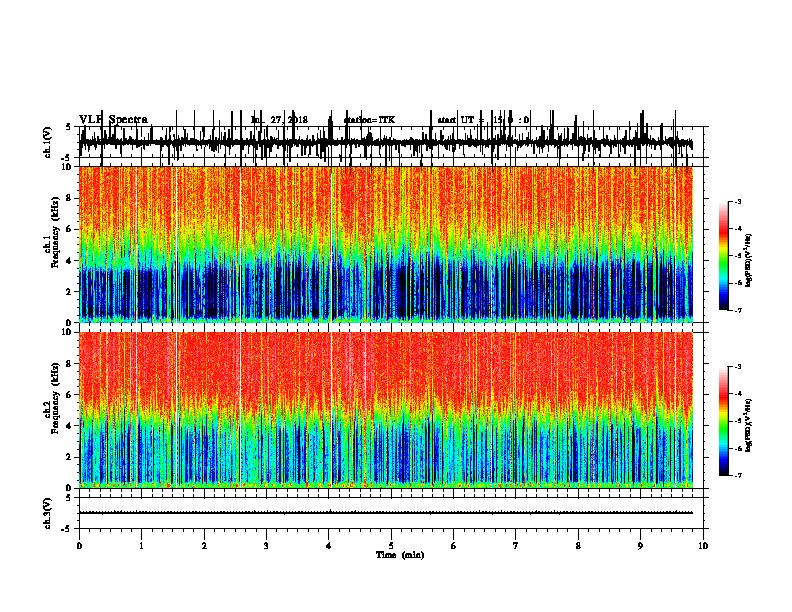Click the "-5" volt tick on ch.3(V) axis
This screenshot has width=792, height=612.
(67, 529)
